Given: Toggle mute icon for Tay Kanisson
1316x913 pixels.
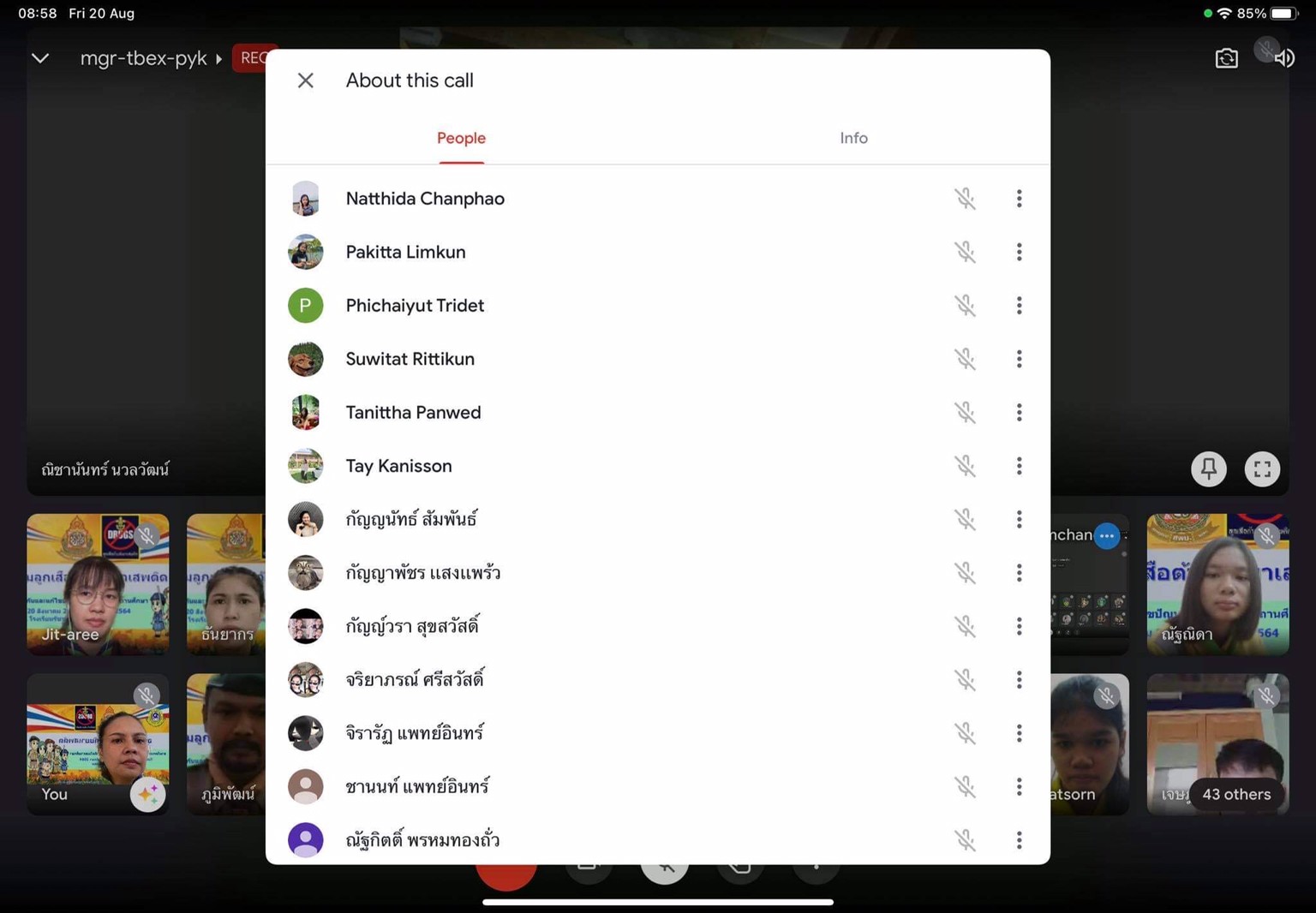Looking at the screenshot, I should coord(966,466).
